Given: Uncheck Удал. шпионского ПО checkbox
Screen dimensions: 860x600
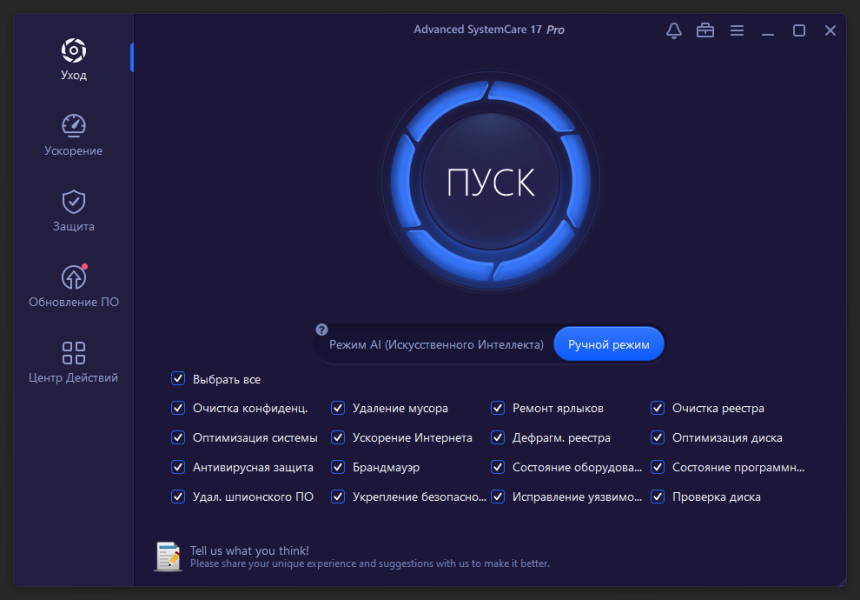Looking at the screenshot, I should click(178, 497).
